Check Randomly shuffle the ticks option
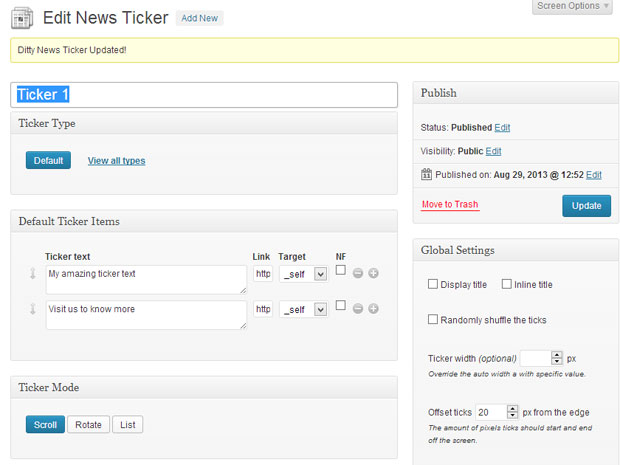Screen dimensions: 620x465 point(433,319)
